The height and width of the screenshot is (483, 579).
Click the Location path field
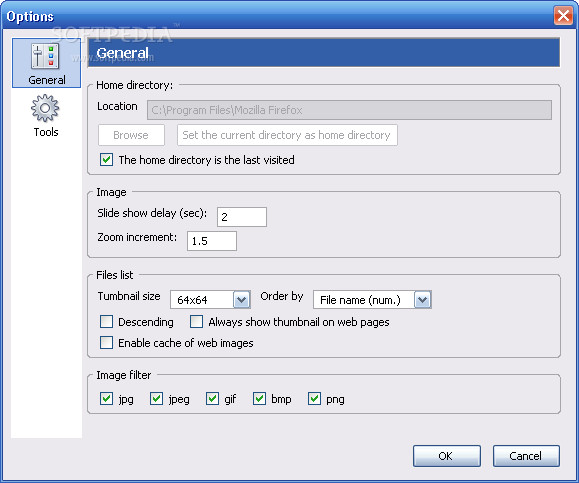(349, 110)
